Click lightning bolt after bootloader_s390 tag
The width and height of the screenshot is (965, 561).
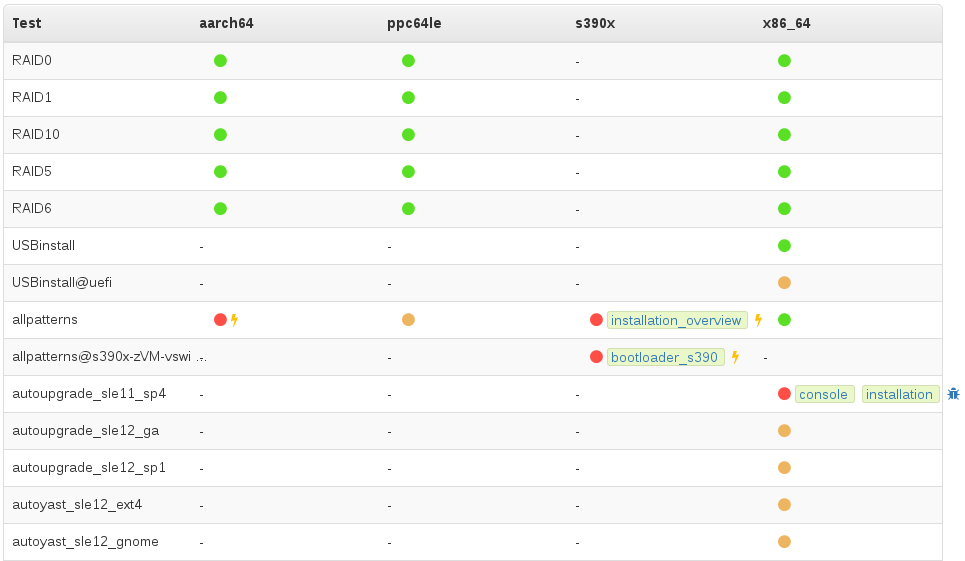(x=735, y=357)
